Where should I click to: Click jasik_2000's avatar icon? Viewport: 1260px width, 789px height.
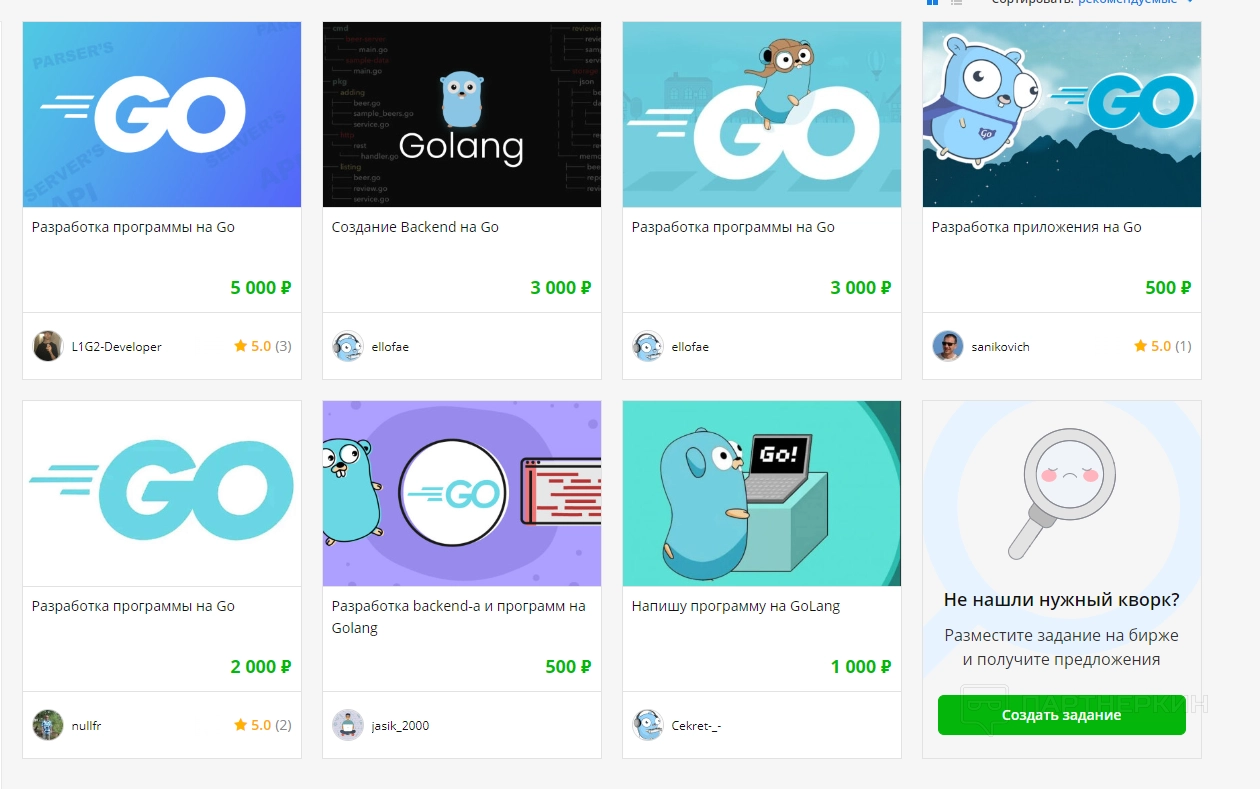coord(348,725)
